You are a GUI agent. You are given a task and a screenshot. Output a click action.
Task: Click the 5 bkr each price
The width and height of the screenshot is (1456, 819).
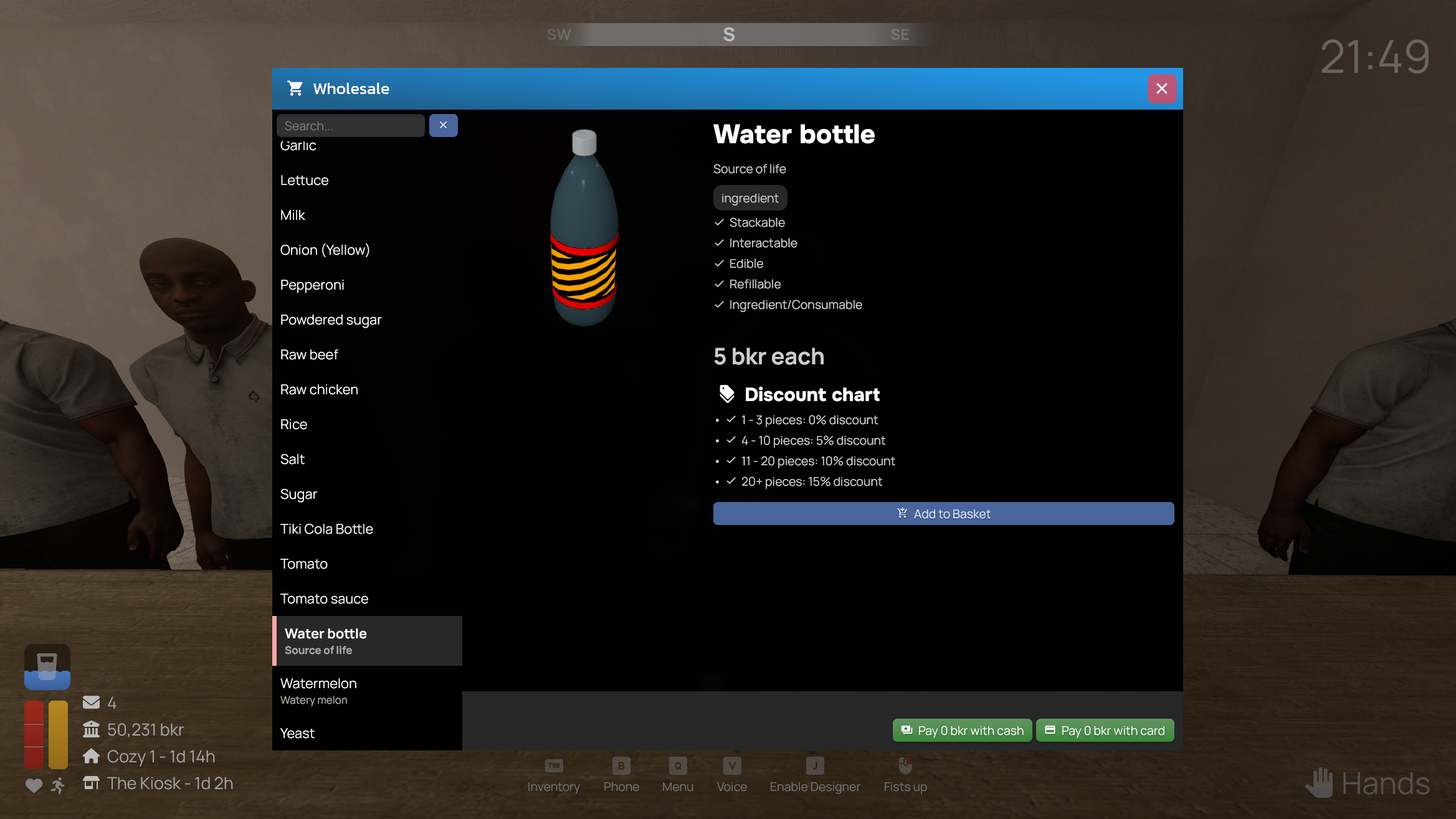769,356
